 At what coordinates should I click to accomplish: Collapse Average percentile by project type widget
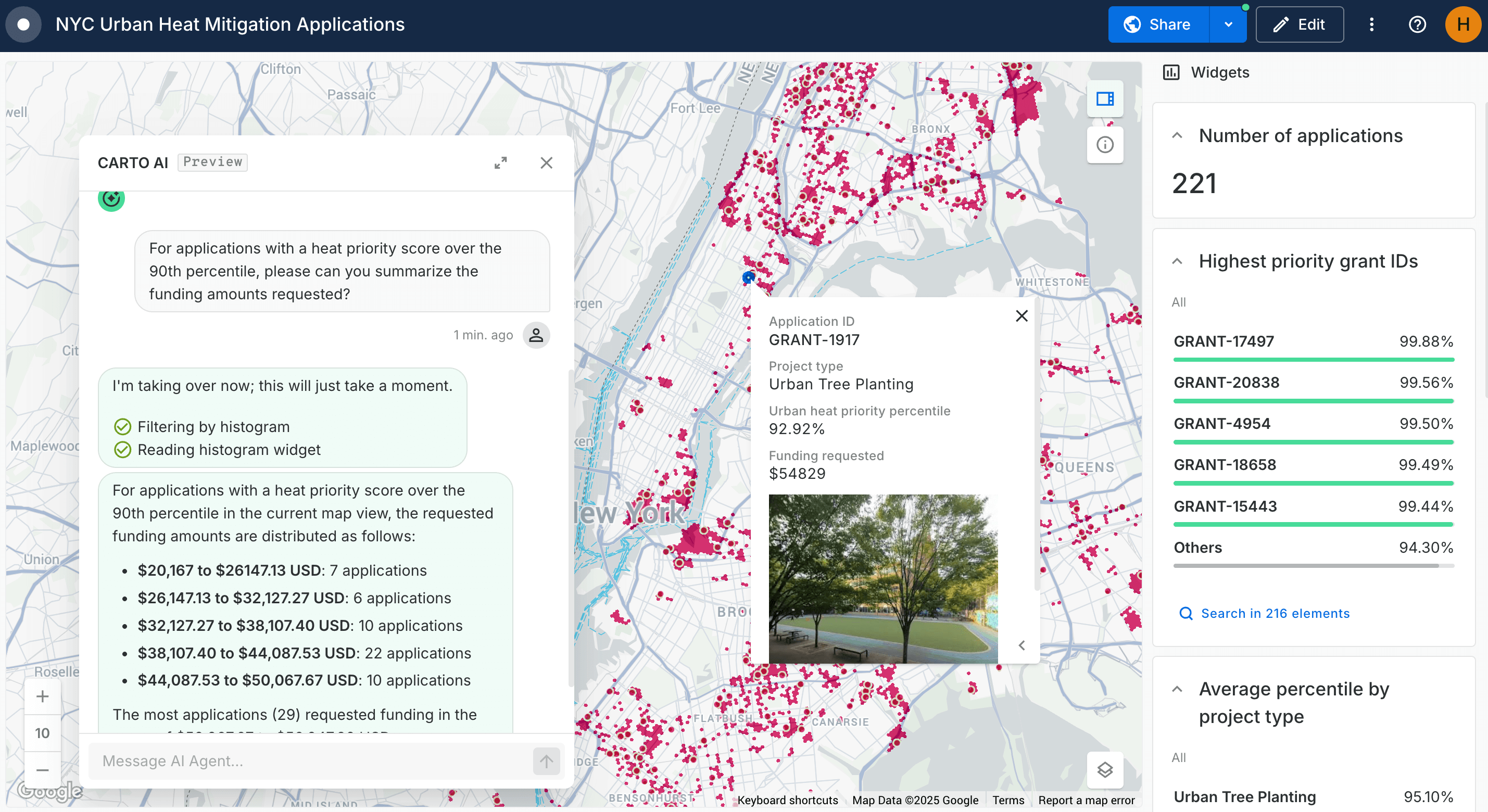1177,689
